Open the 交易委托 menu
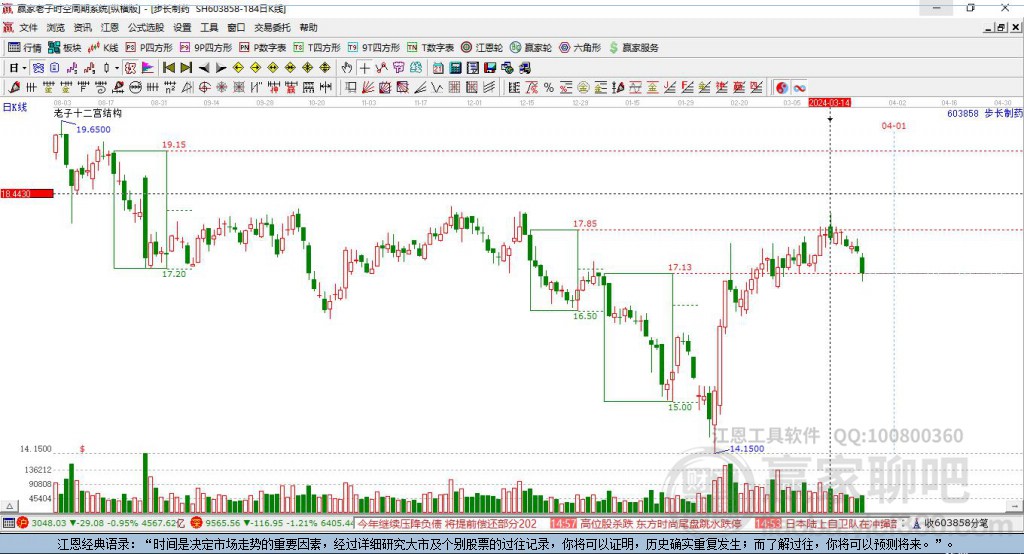Screen dimensions: 1024x554 click(x=272, y=27)
